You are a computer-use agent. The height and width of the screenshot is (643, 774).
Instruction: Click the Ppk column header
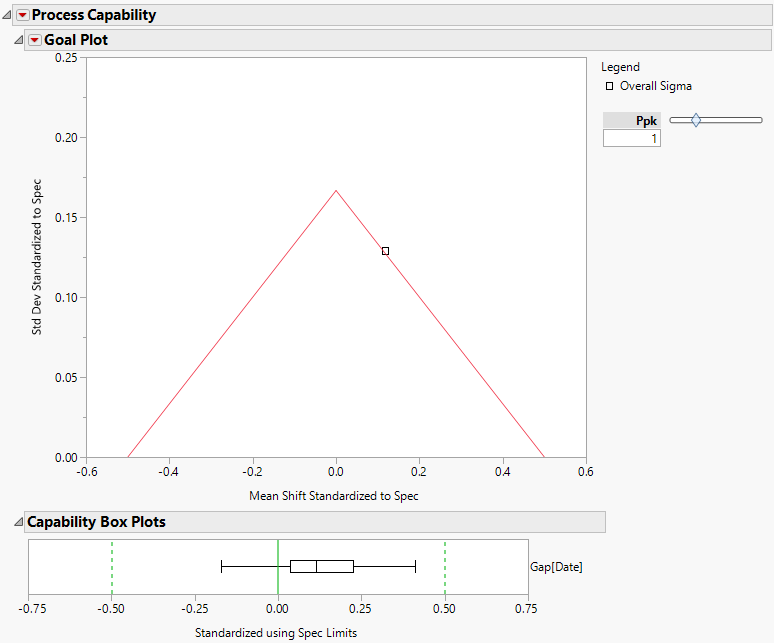click(632, 120)
